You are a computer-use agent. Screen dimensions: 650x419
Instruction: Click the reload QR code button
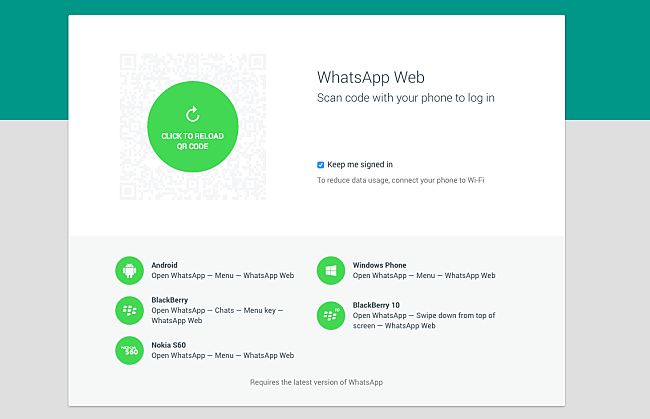tap(193, 126)
